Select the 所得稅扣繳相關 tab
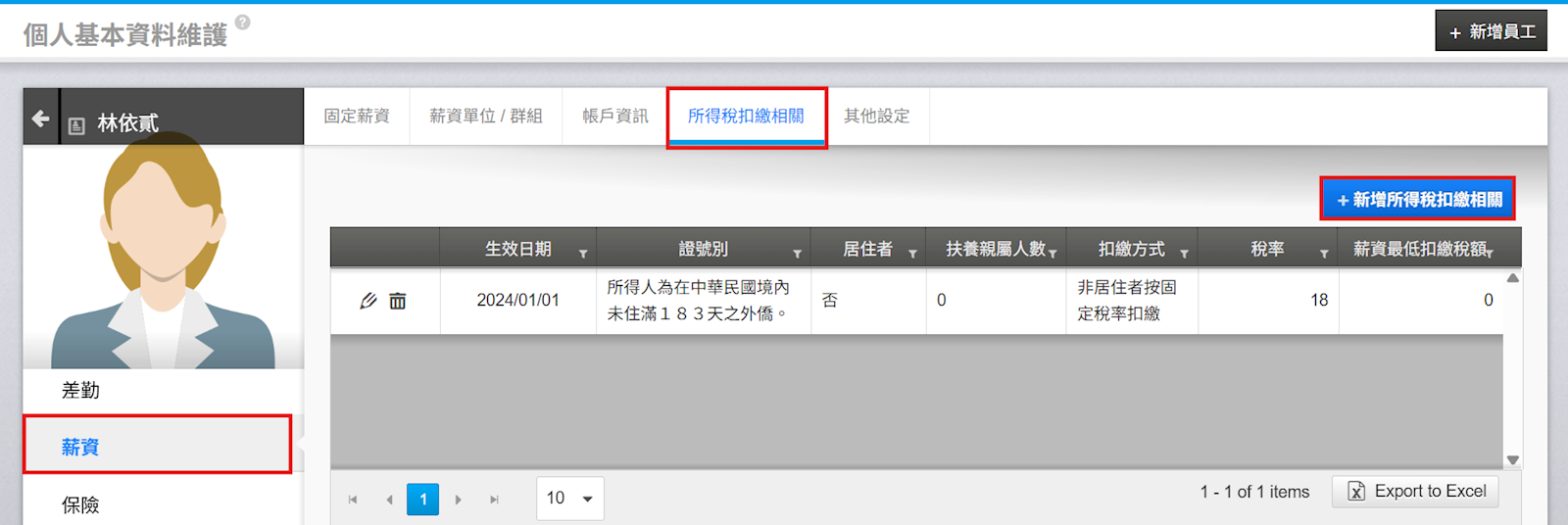Viewport: 1568px width, 525px height. [746, 117]
